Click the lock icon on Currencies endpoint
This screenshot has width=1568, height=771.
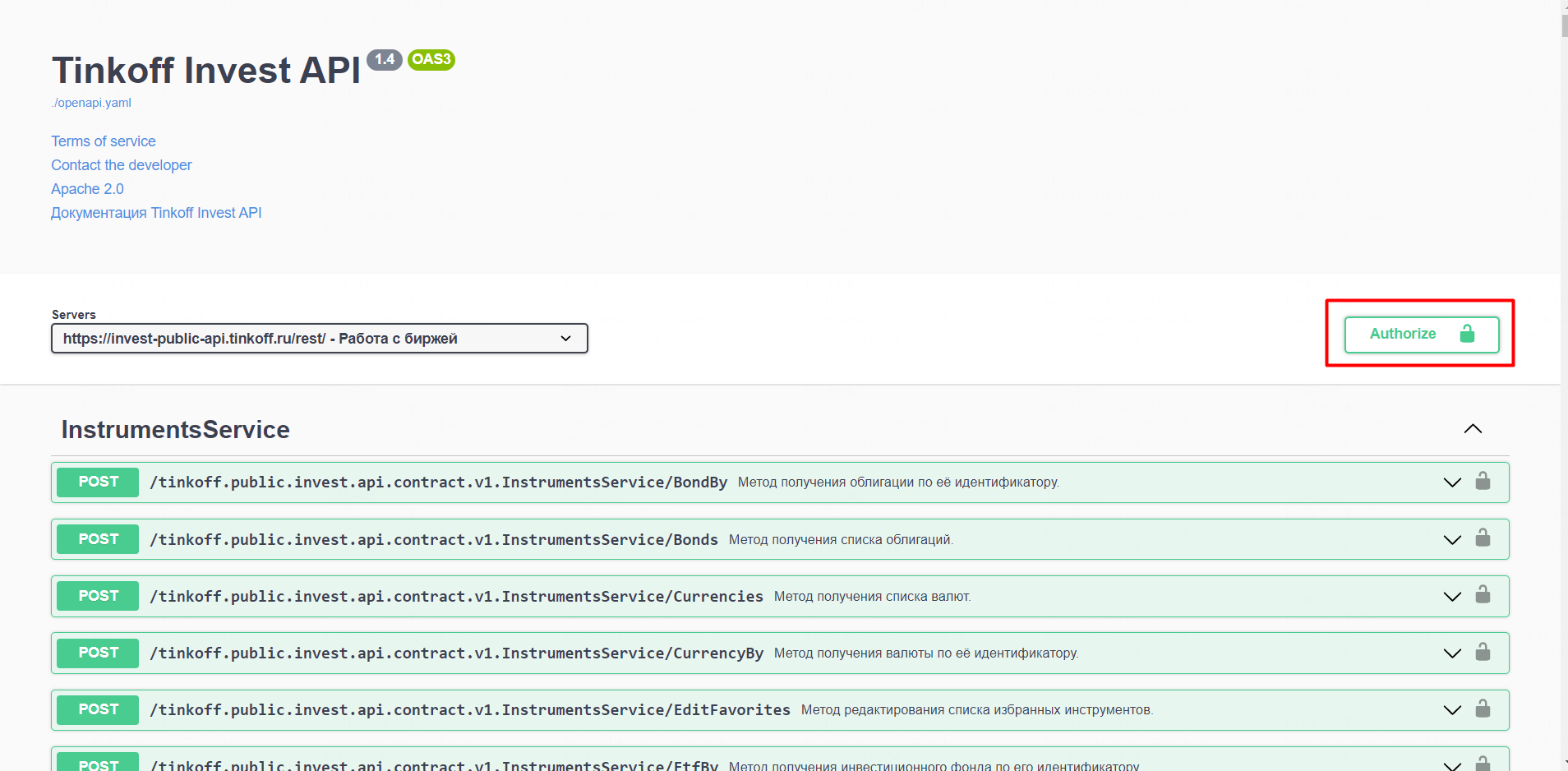coord(1483,595)
